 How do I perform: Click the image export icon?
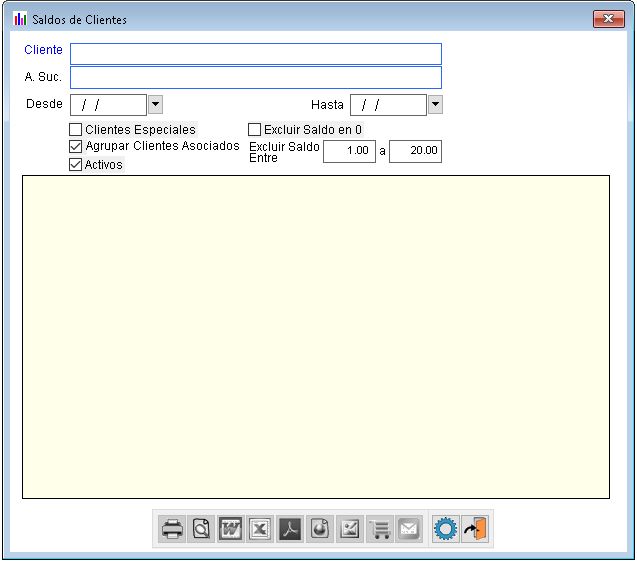tap(349, 529)
